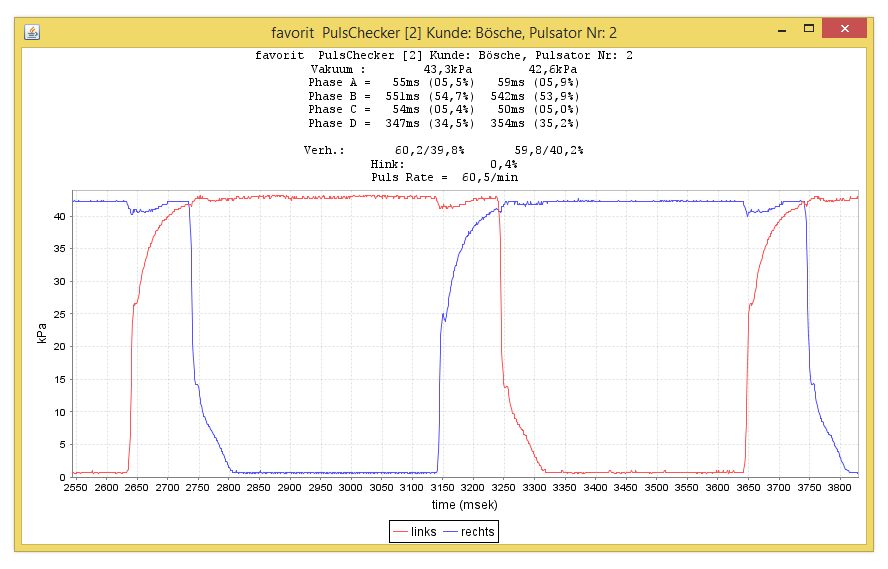
Task: Click Phase B value '551ms (54,7%)'
Action: [x=430, y=96]
